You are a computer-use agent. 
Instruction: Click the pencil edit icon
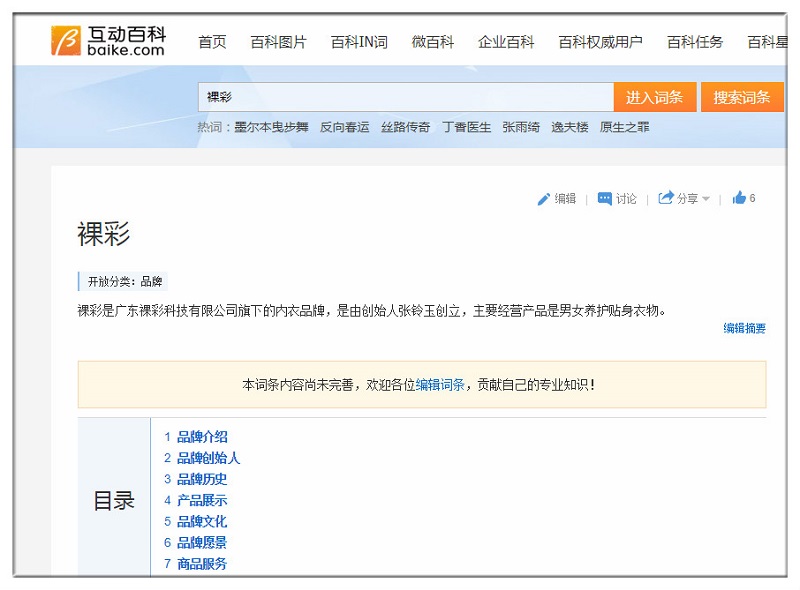(x=544, y=199)
